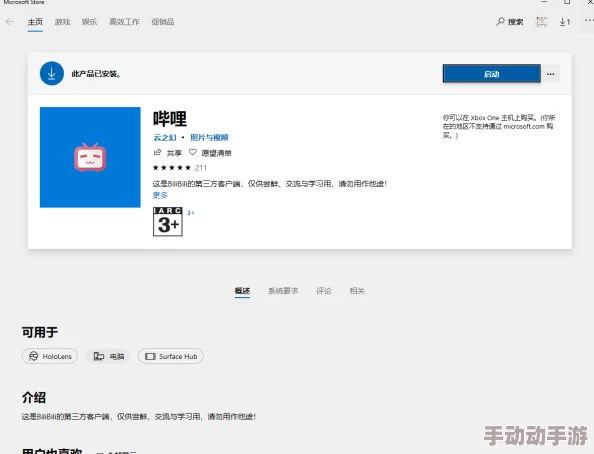The width and height of the screenshot is (594, 454).
Task: Open the user account avatar
Action: tap(541, 22)
